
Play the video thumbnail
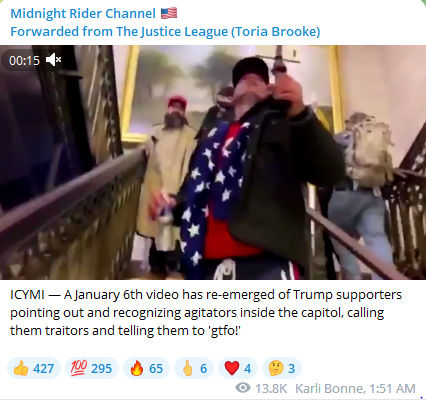(213, 162)
